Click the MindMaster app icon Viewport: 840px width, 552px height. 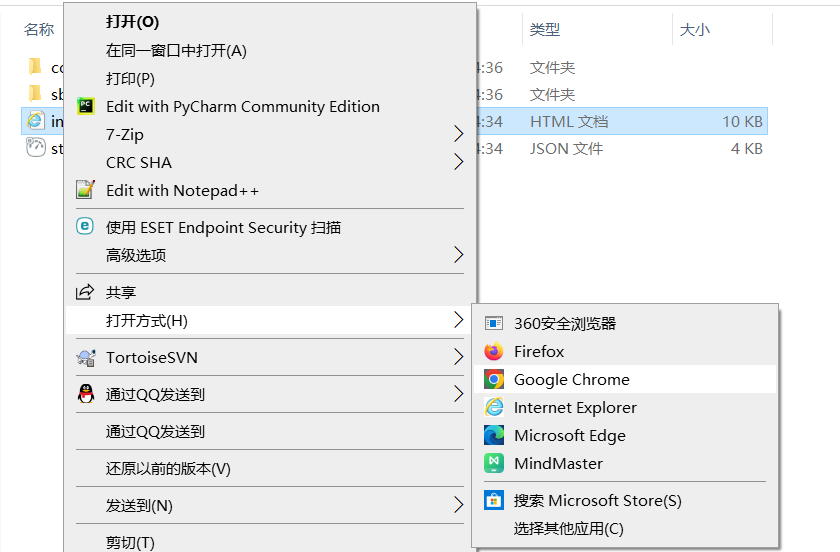(x=494, y=464)
